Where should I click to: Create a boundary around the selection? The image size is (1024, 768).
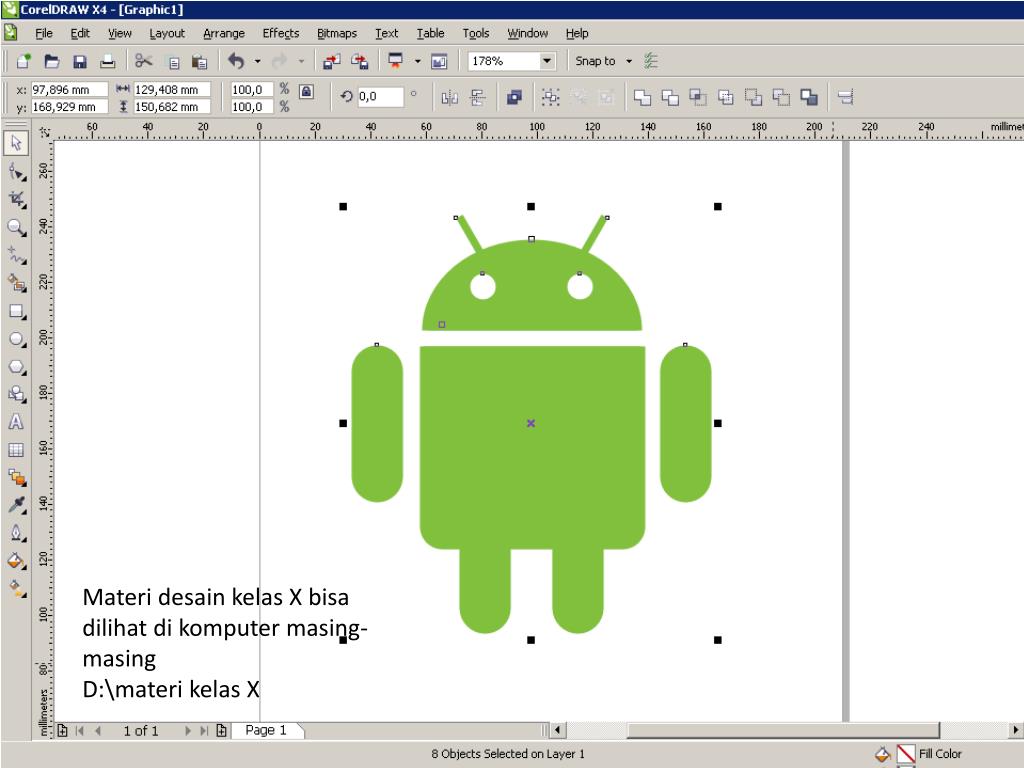(809, 98)
